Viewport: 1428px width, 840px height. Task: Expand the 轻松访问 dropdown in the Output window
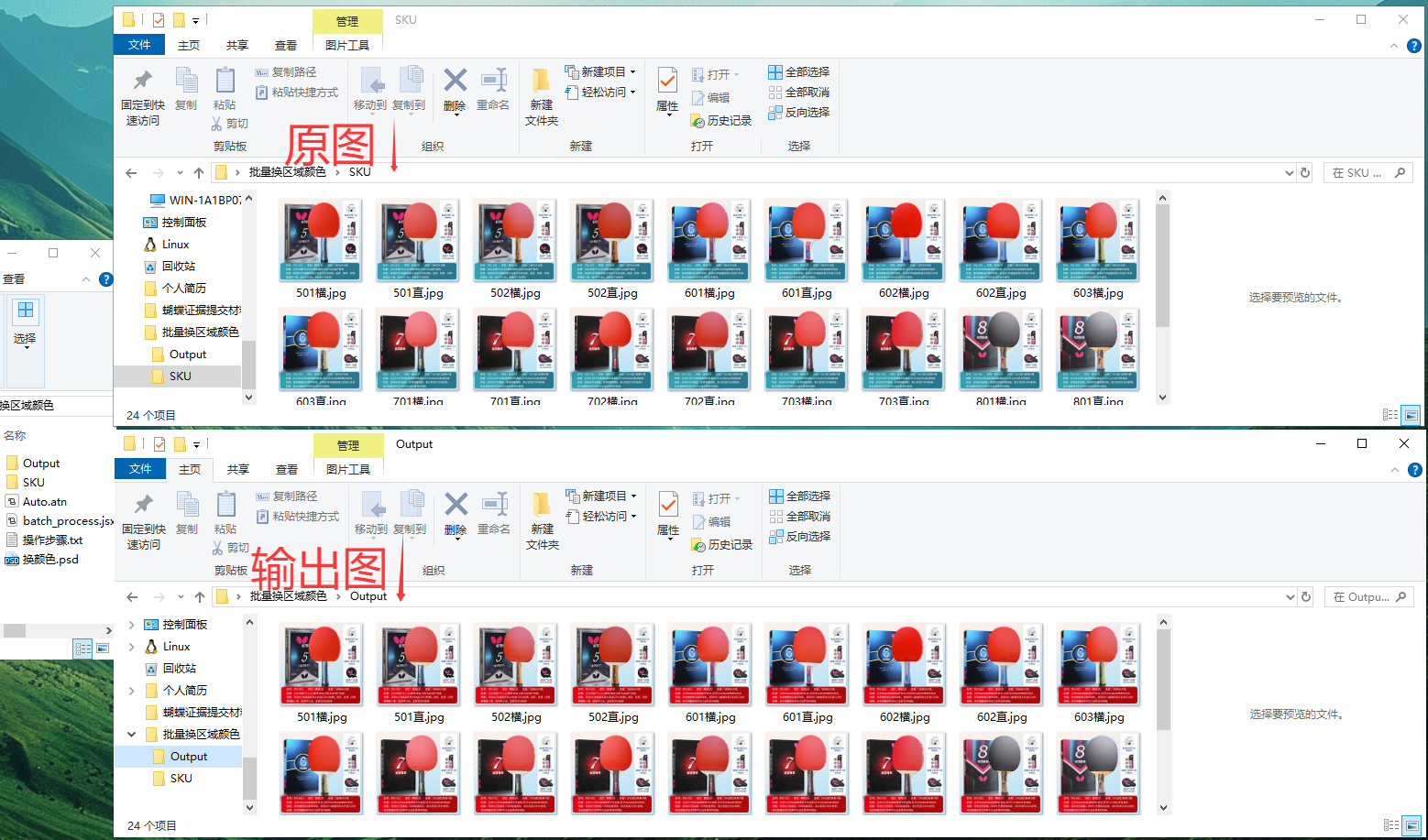(x=633, y=516)
